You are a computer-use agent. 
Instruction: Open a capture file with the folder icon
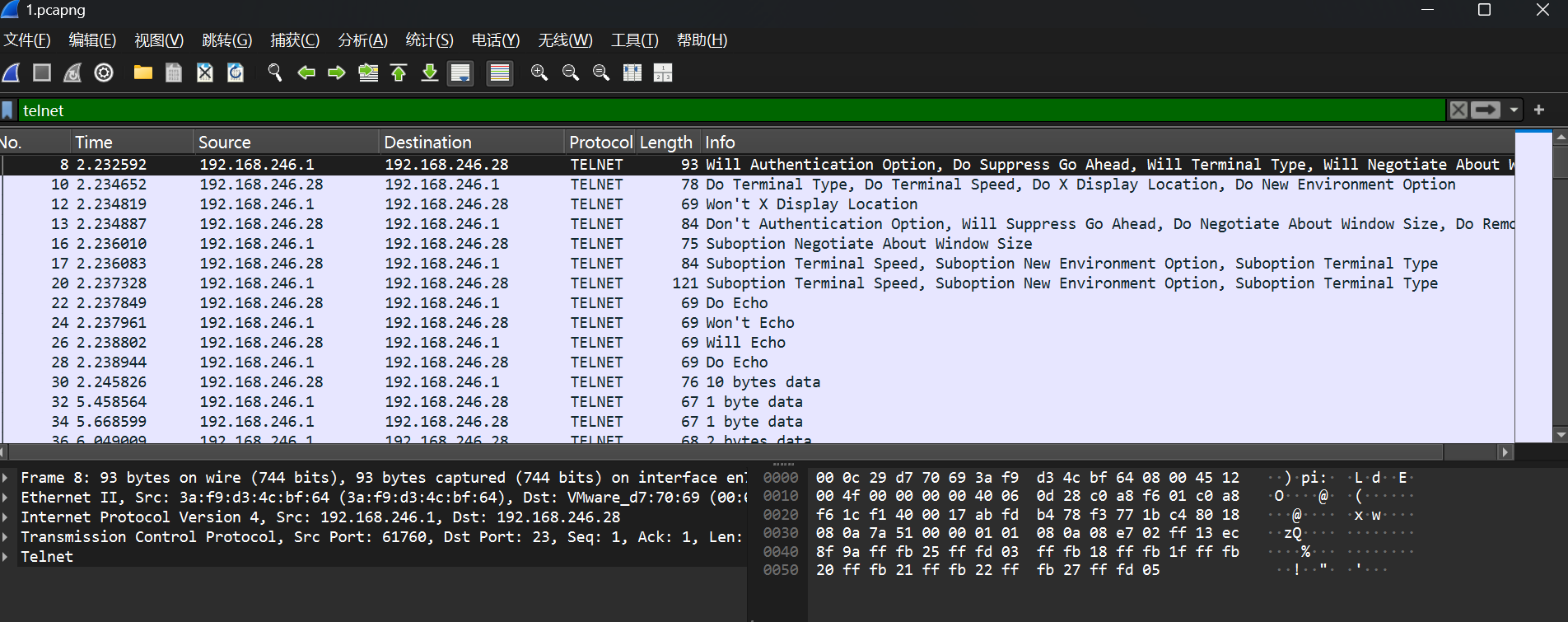pos(143,73)
